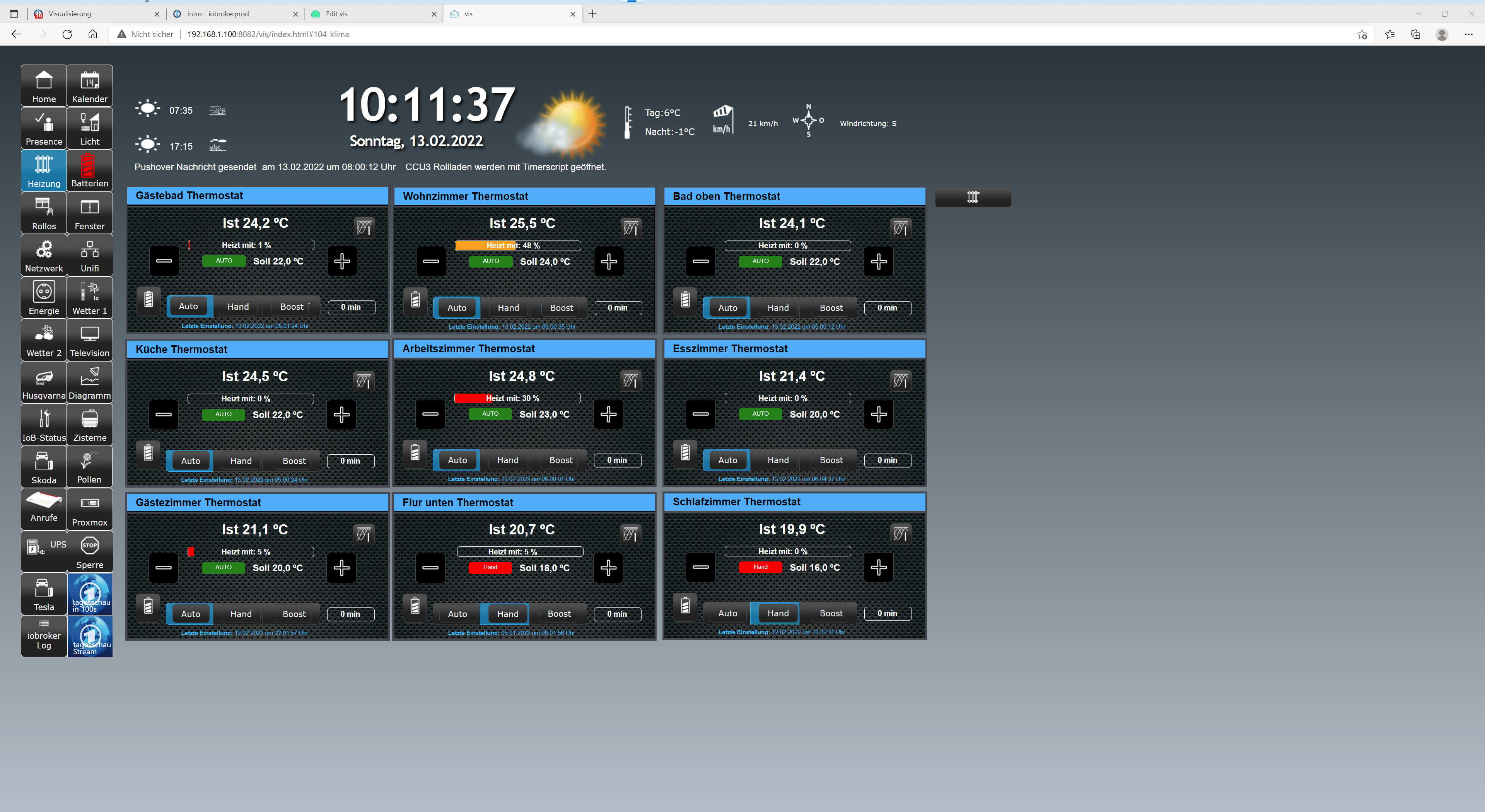Open the Zisterne page icon
1485x812 pixels.
point(89,425)
